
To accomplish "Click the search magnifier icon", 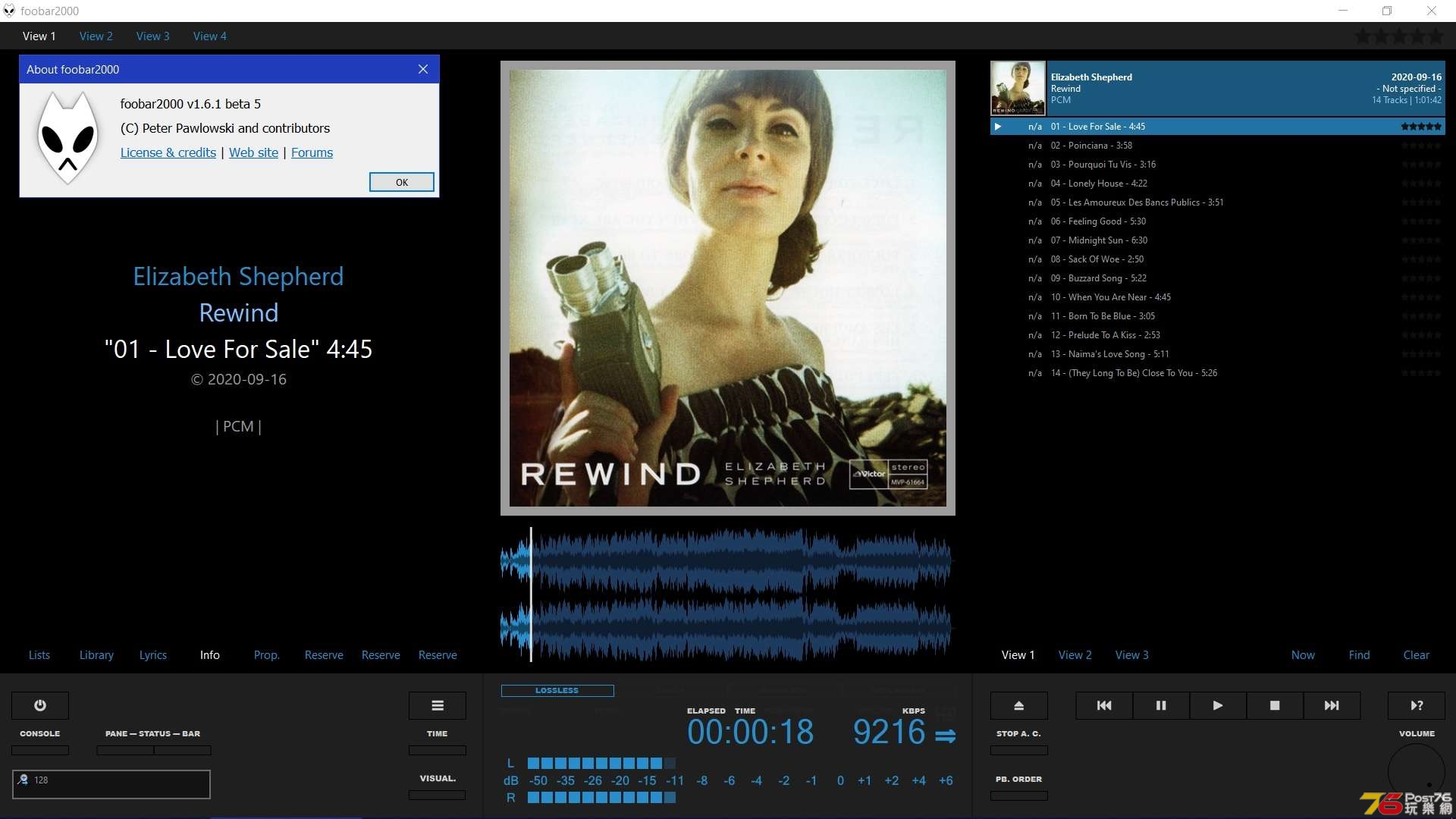I will [x=24, y=780].
